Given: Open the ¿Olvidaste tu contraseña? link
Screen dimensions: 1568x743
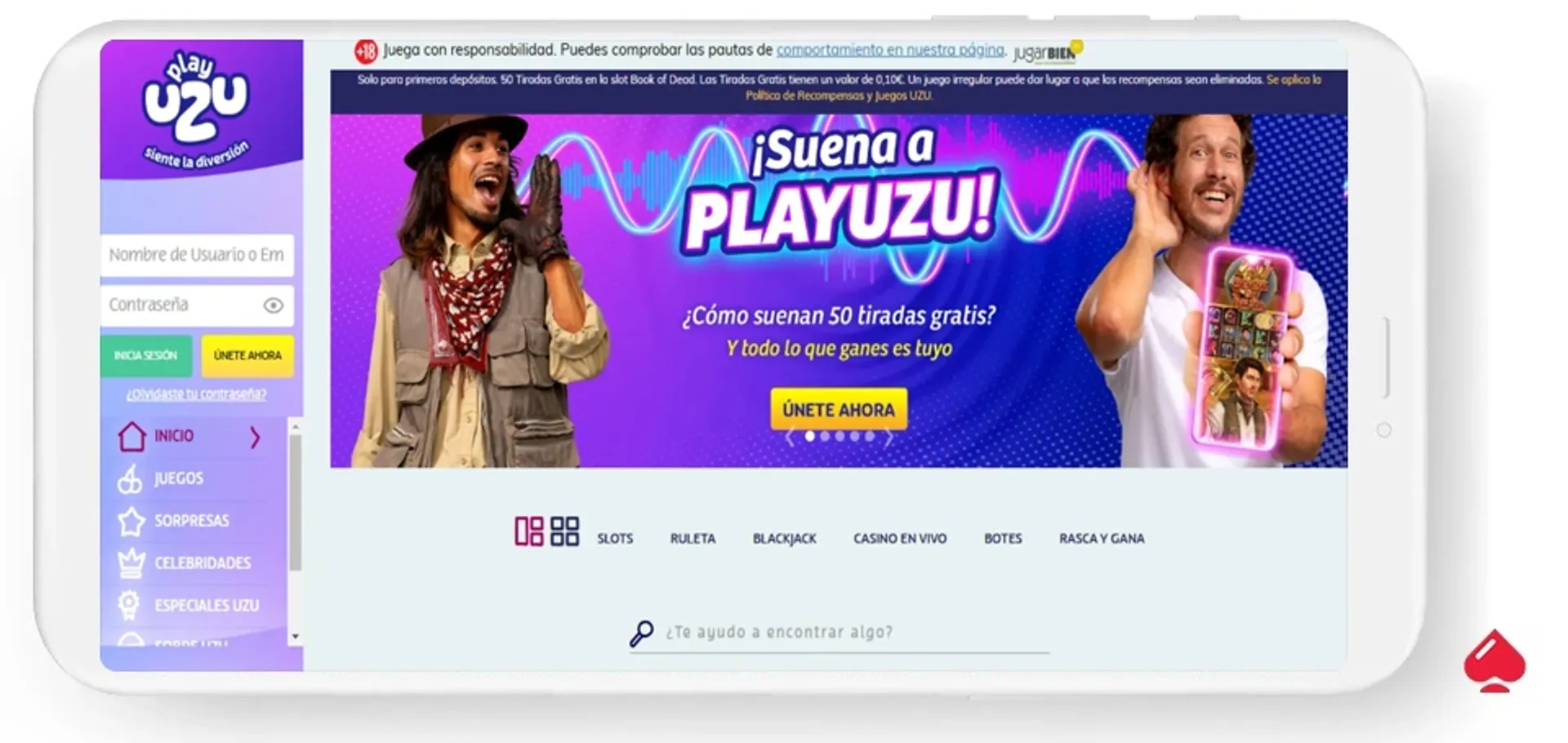Looking at the screenshot, I should 197,394.
